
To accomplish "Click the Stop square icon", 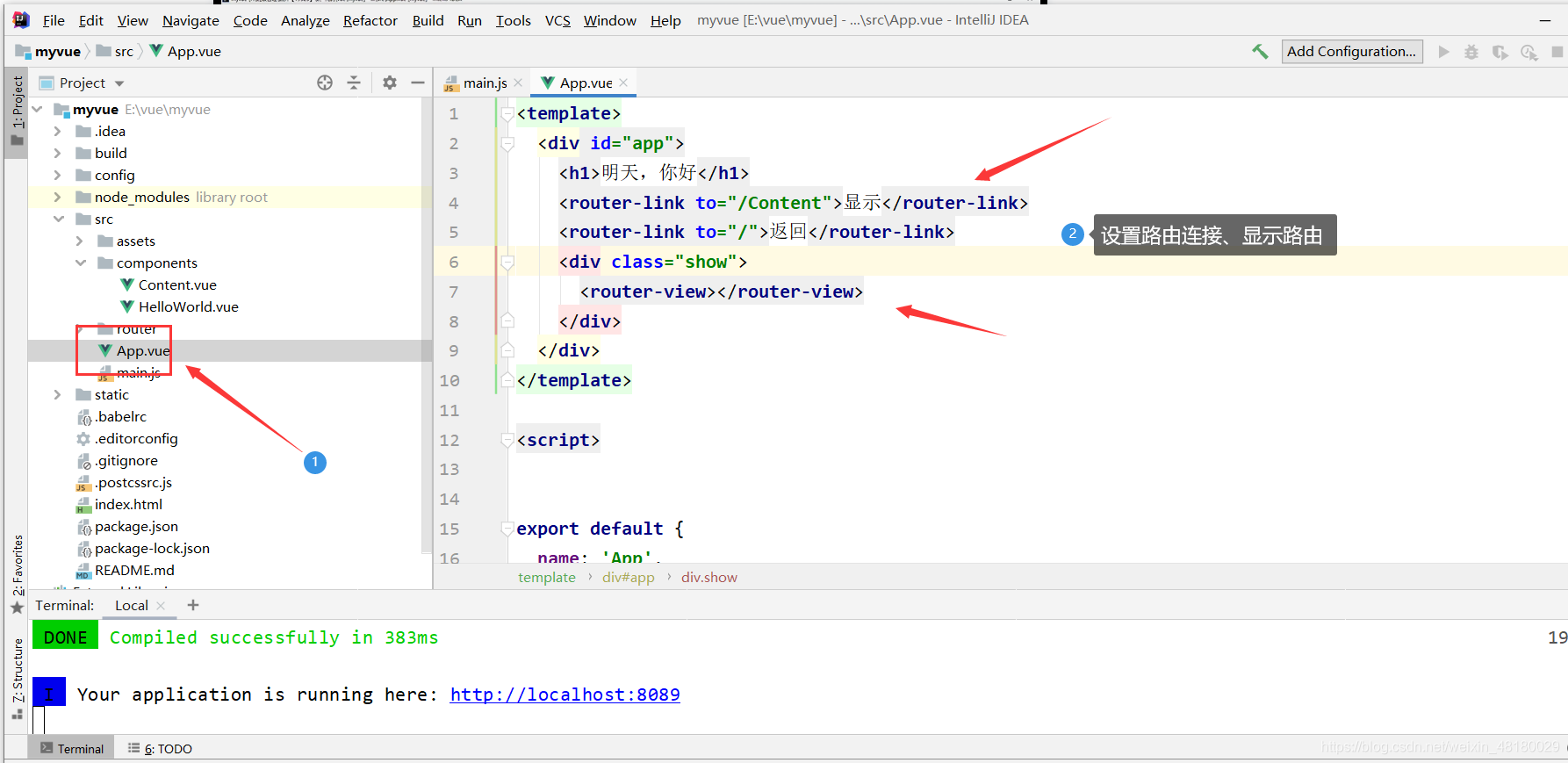I will (x=1557, y=52).
